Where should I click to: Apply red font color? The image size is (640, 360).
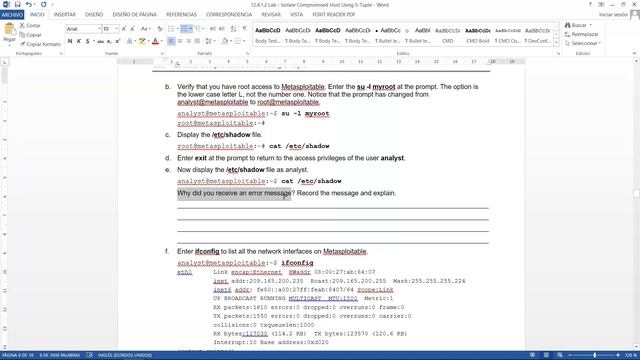(x=155, y=41)
